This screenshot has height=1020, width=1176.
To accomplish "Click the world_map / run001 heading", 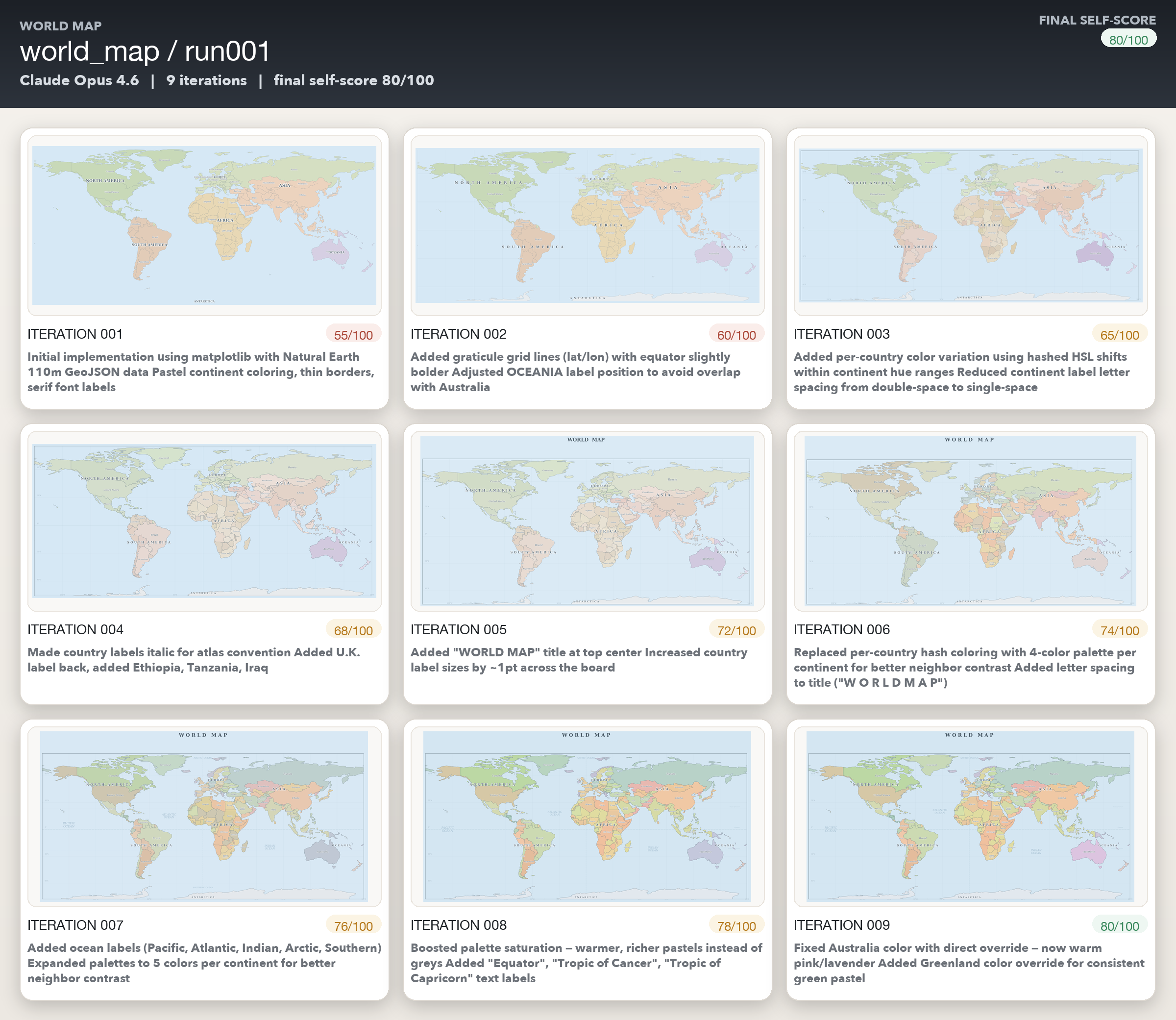I will pyautogui.click(x=145, y=52).
